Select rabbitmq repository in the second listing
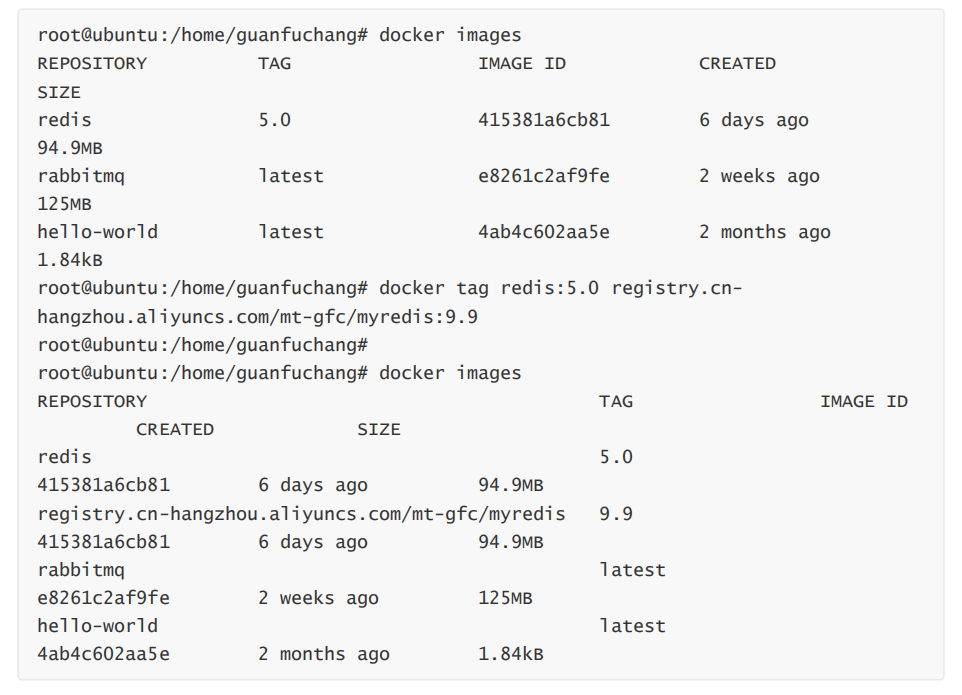This screenshot has width=962, height=695. tap(81, 570)
